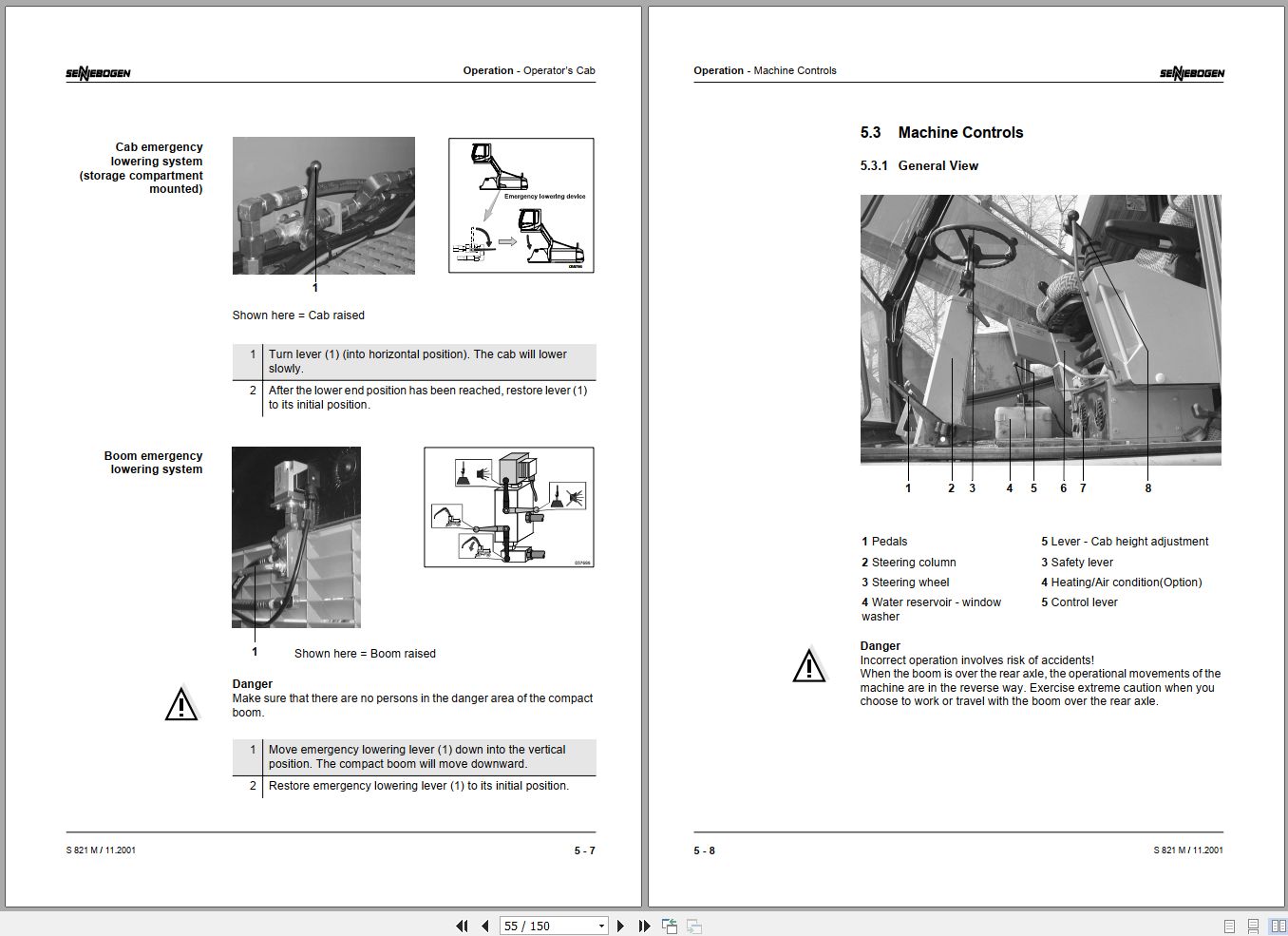1288x936 pixels.
Task: Click the warning triangle on Machine Controls page
Action: (808, 665)
